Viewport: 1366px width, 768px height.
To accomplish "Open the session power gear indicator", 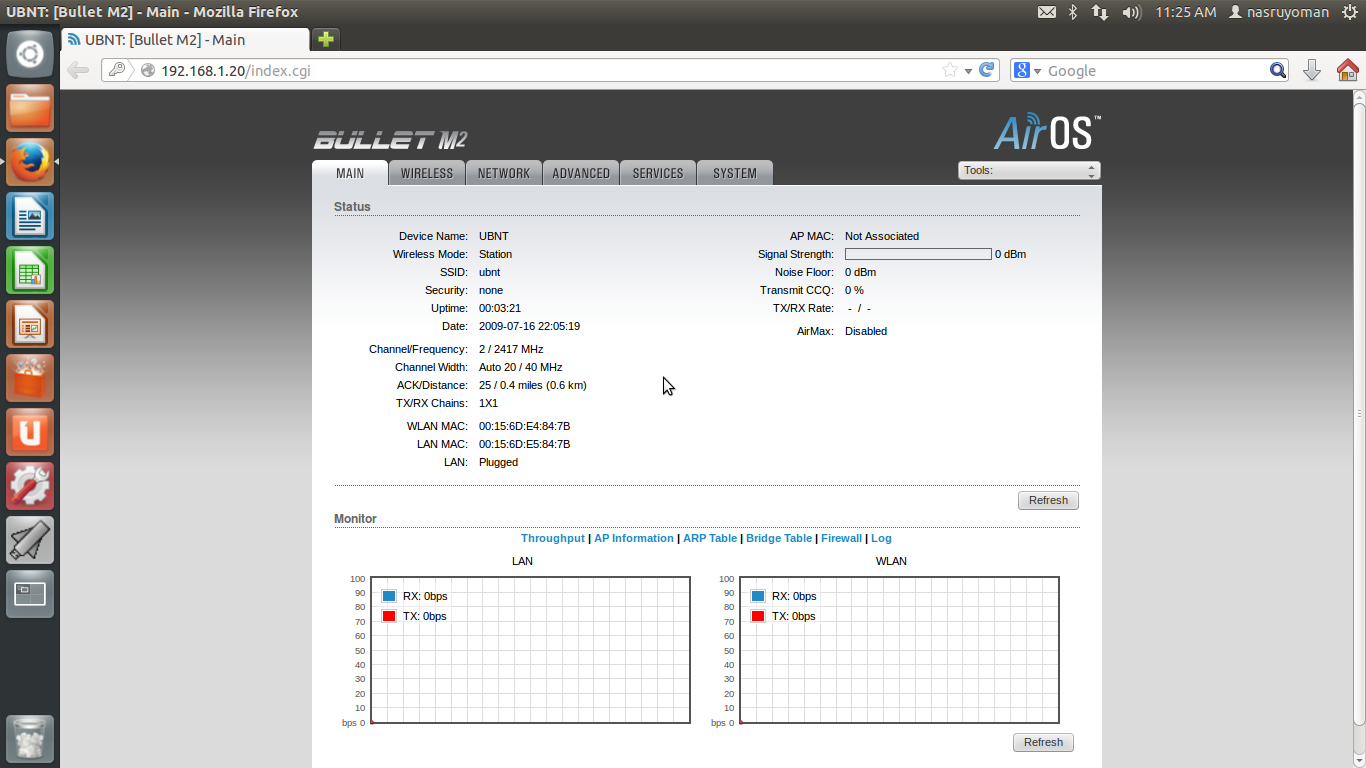I will 1349,12.
